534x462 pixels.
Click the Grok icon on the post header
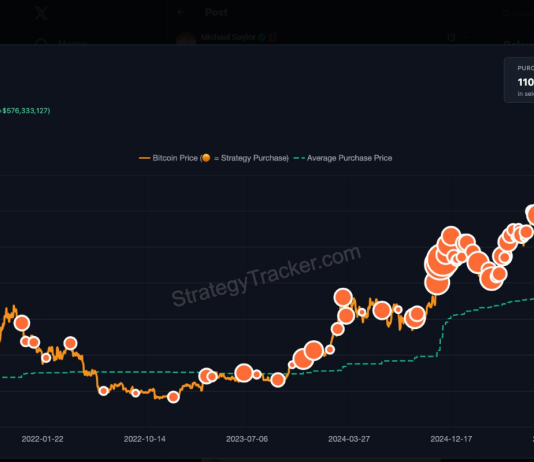tap(451, 37)
